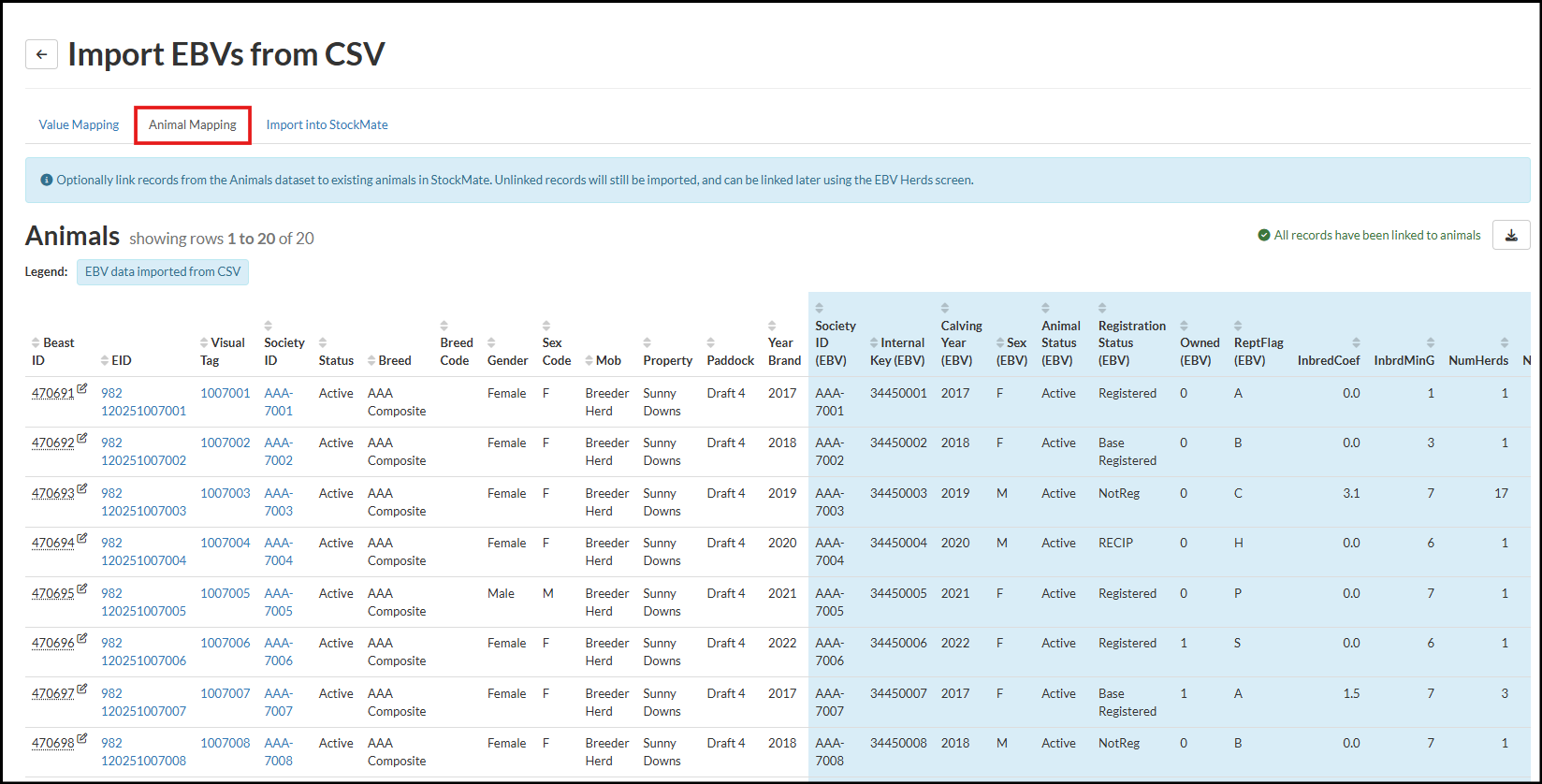Open external link icon for beast 470693
Screen dimensions: 1542x784
tap(82, 488)
